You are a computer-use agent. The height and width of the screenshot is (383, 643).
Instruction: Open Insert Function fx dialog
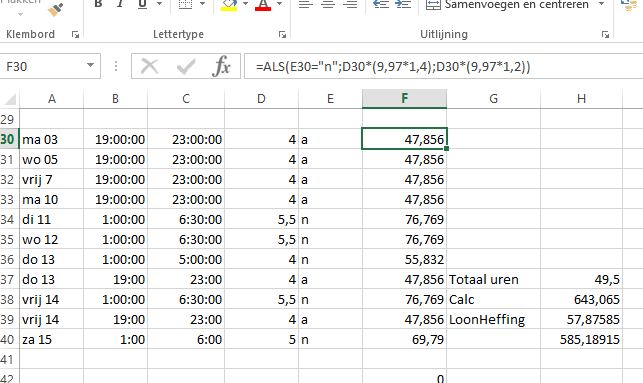tap(221, 66)
